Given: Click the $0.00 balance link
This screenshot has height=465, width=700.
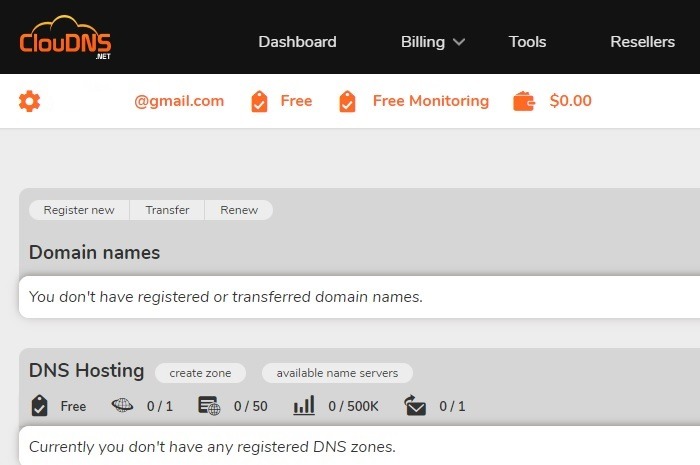Looking at the screenshot, I should coord(571,101).
